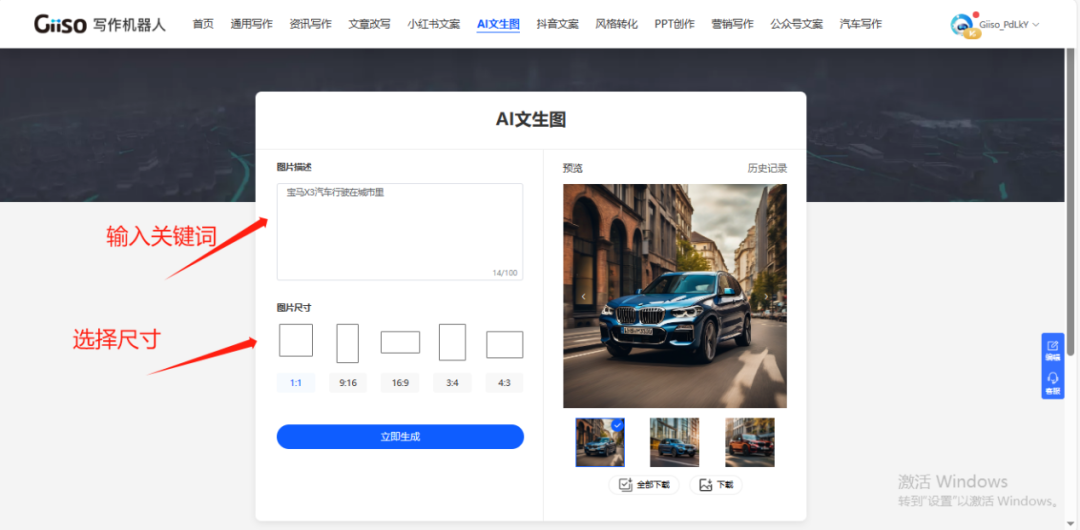Open the PPT创作 tab
Screen dimensions: 1080x530
674,24
